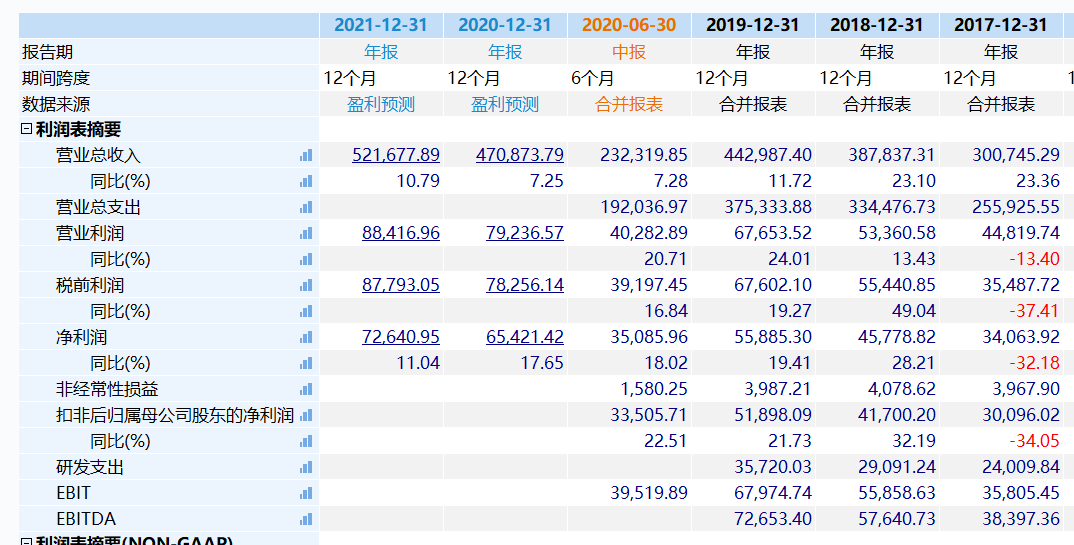Open operating profit forecast 88,416.96
The height and width of the screenshot is (545, 1074).
pos(401,233)
